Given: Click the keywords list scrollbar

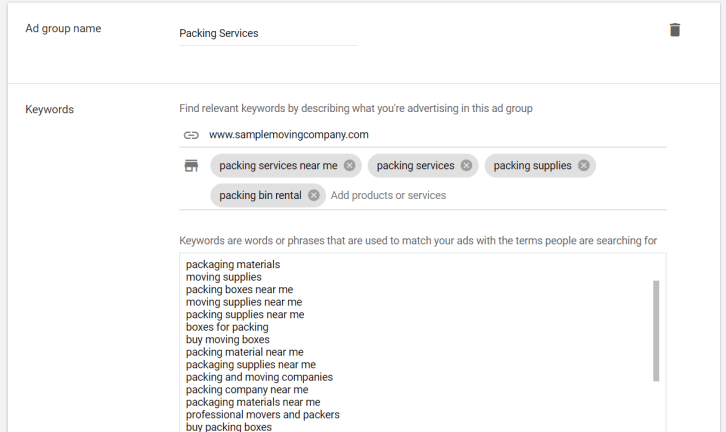Looking at the screenshot, I should click(x=656, y=331).
